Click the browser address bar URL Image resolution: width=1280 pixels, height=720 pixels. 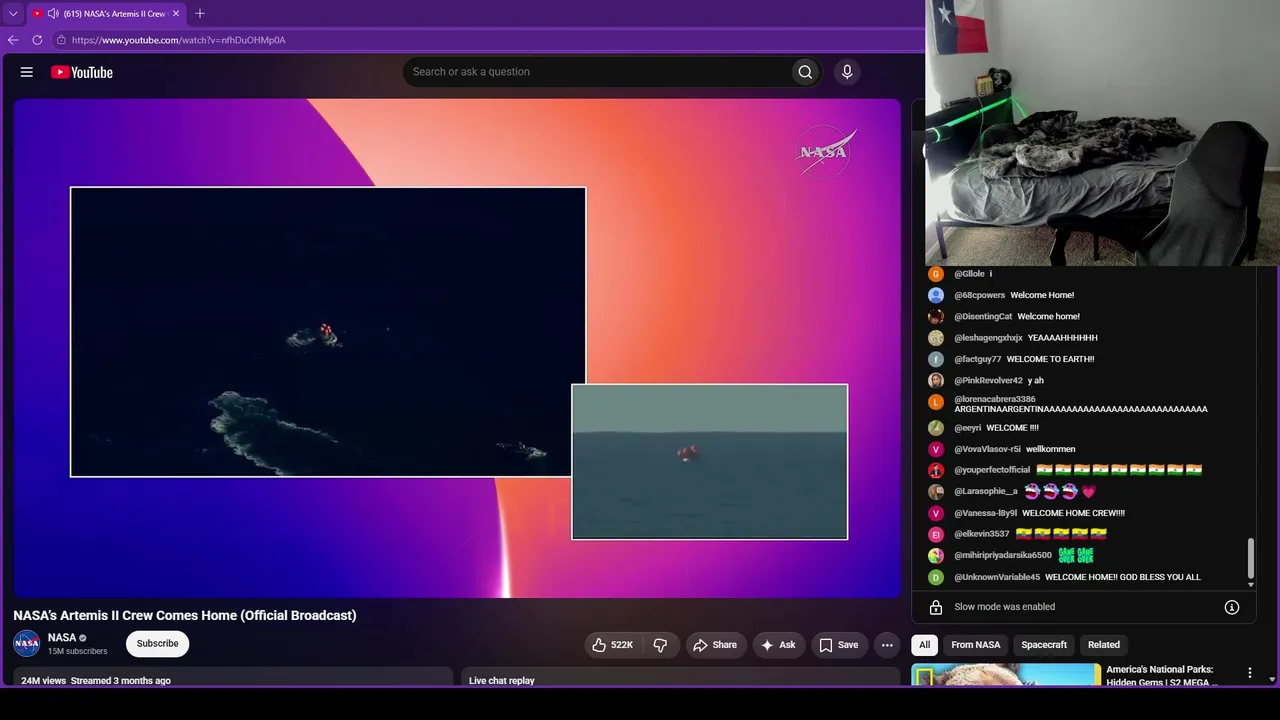click(x=179, y=40)
